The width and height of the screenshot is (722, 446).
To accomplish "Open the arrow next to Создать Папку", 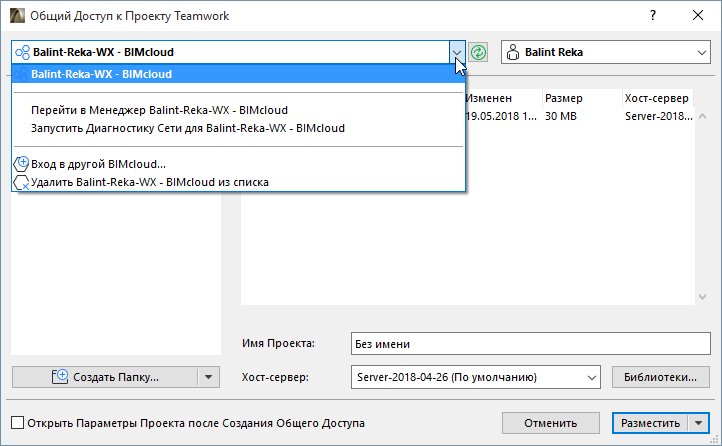I will 209,377.
